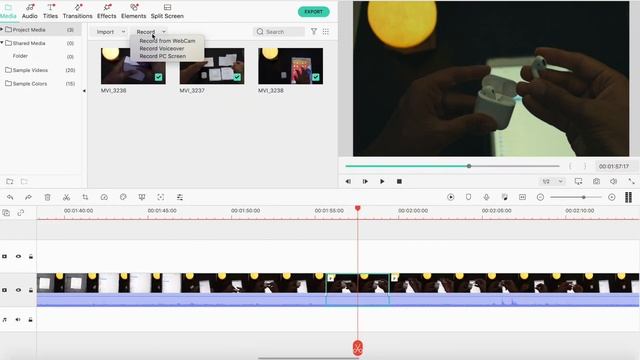Open the Color palette tool icon

pyautogui.click(x=123, y=197)
